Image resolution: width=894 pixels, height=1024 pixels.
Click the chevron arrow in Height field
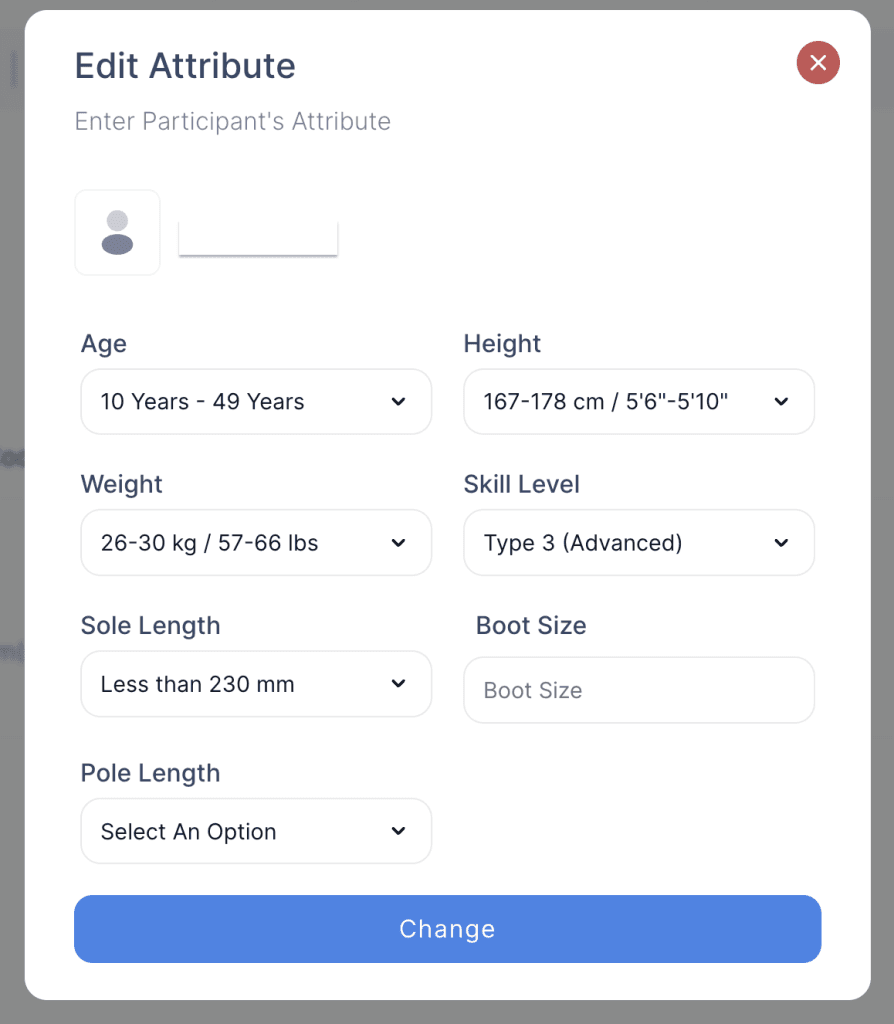coord(781,402)
